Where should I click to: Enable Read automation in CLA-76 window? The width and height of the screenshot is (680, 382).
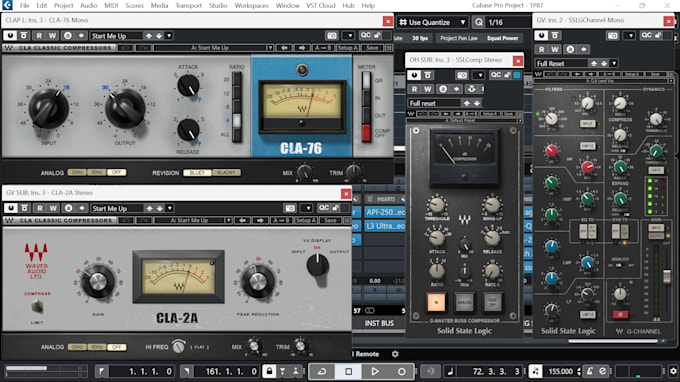pos(39,36)
